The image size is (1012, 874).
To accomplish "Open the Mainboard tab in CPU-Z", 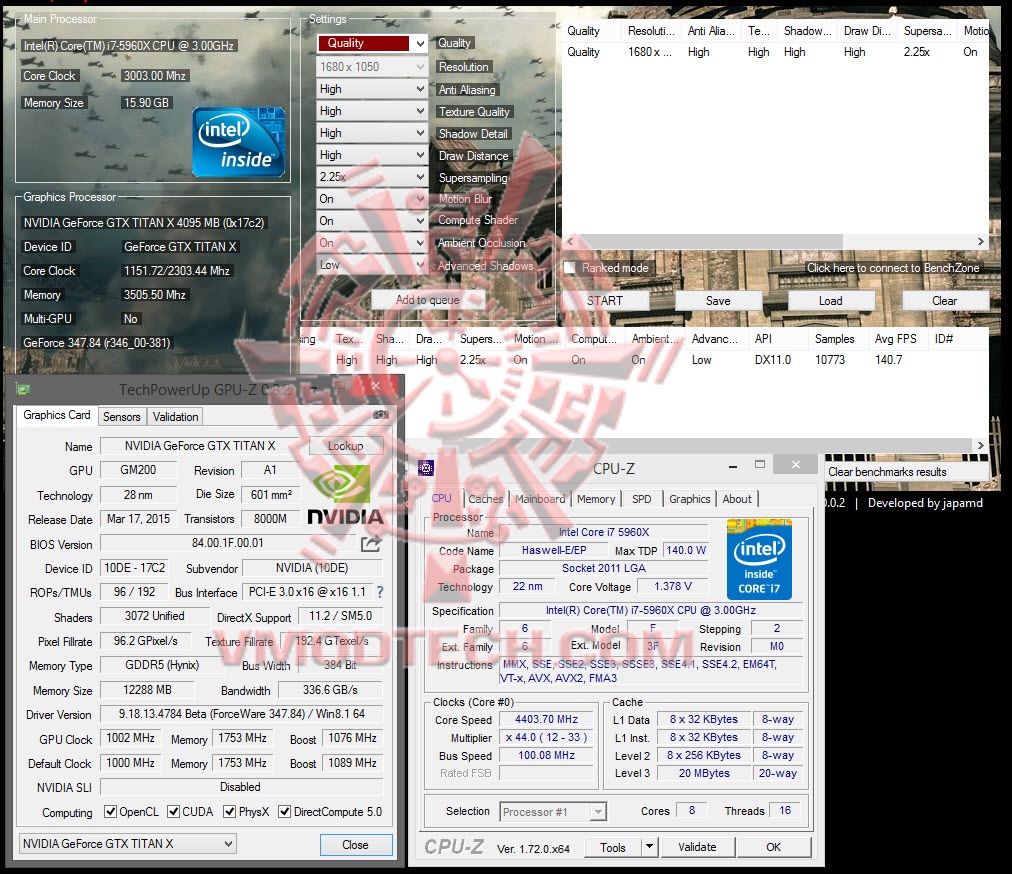I will [x=540, y=498].
